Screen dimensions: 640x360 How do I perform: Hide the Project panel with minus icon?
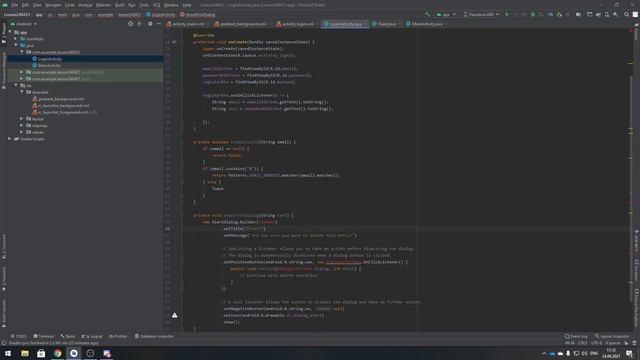159,24
